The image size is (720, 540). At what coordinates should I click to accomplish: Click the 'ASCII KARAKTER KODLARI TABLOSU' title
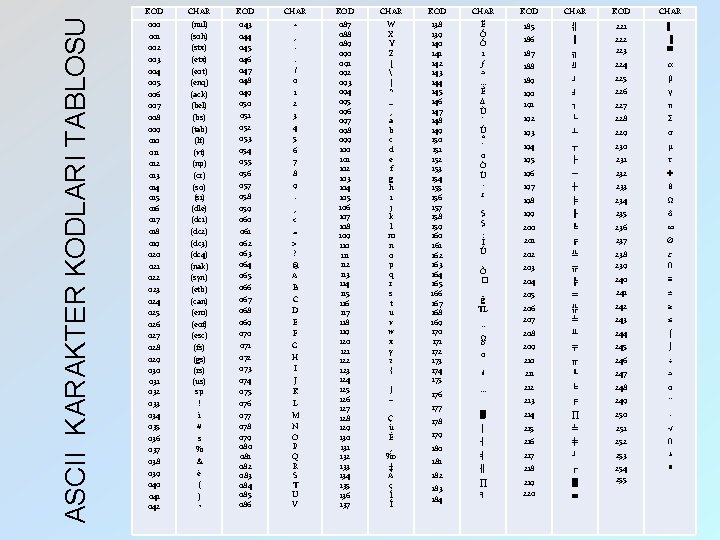point(75,270)
